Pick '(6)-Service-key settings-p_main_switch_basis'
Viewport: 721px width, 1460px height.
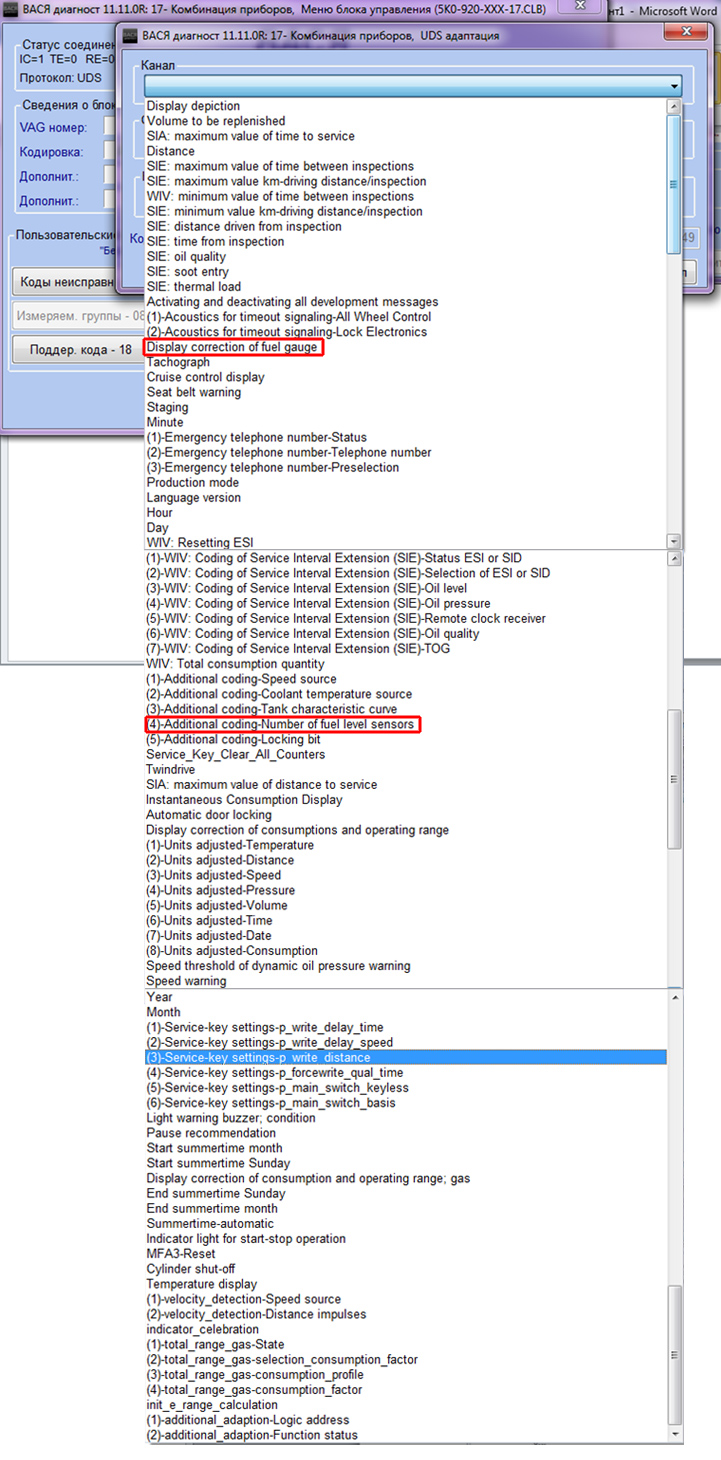(x=270, y=1102)
